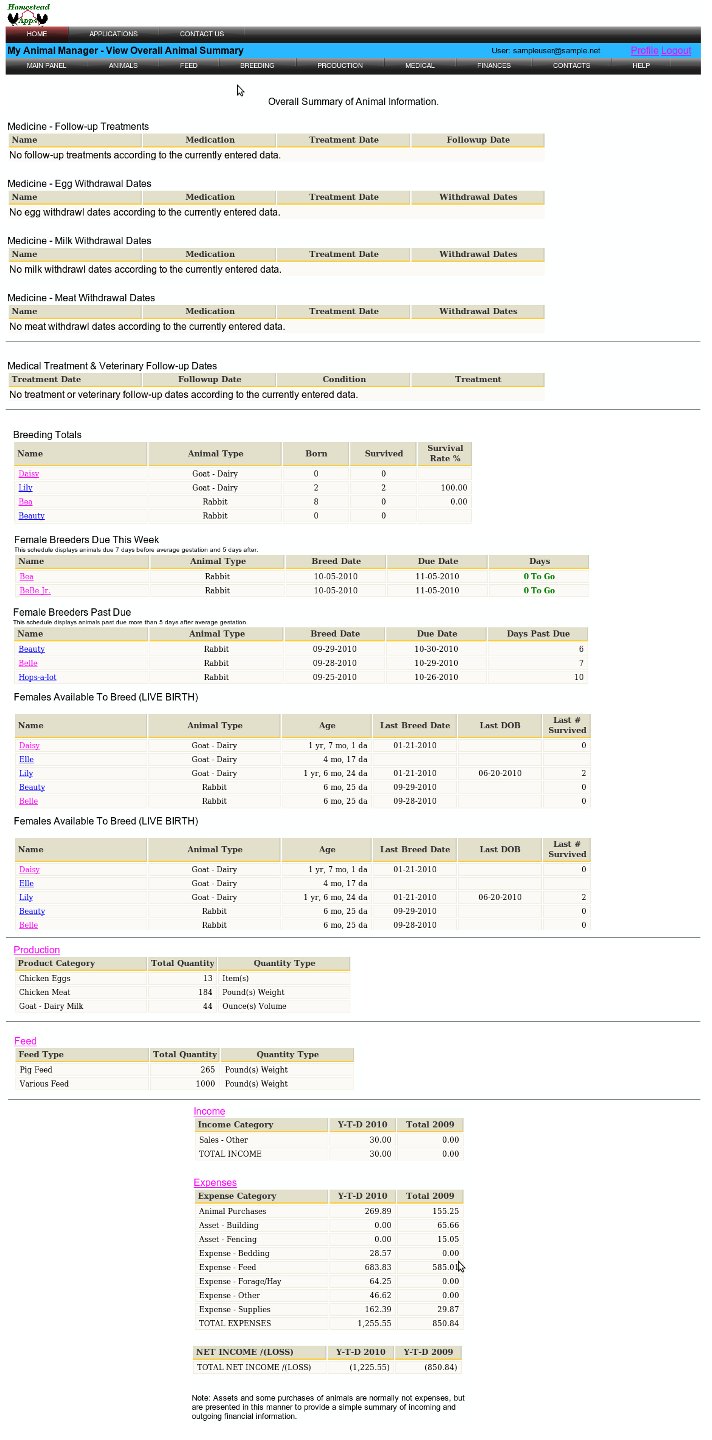Click 'Followup Date' header in Follow-up Treatments table
The width and height of the screenshot is (712, 1440).
coord(478,140)
